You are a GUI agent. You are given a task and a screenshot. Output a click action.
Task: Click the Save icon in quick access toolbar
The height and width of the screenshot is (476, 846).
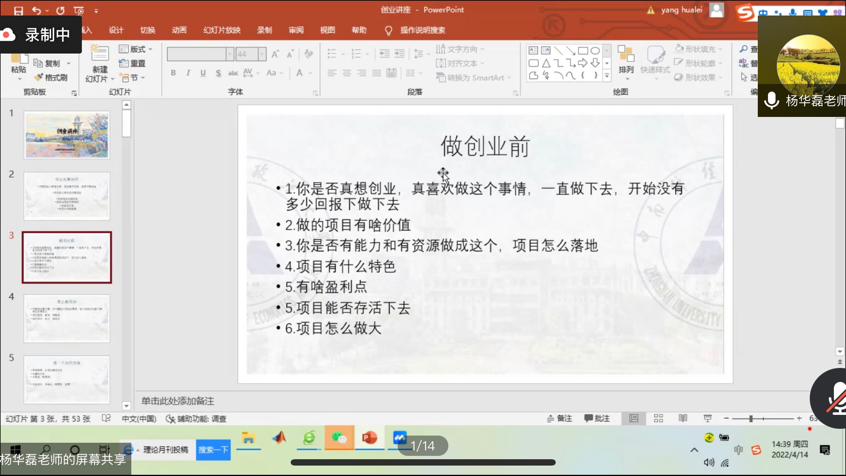[x=18, y=10]
